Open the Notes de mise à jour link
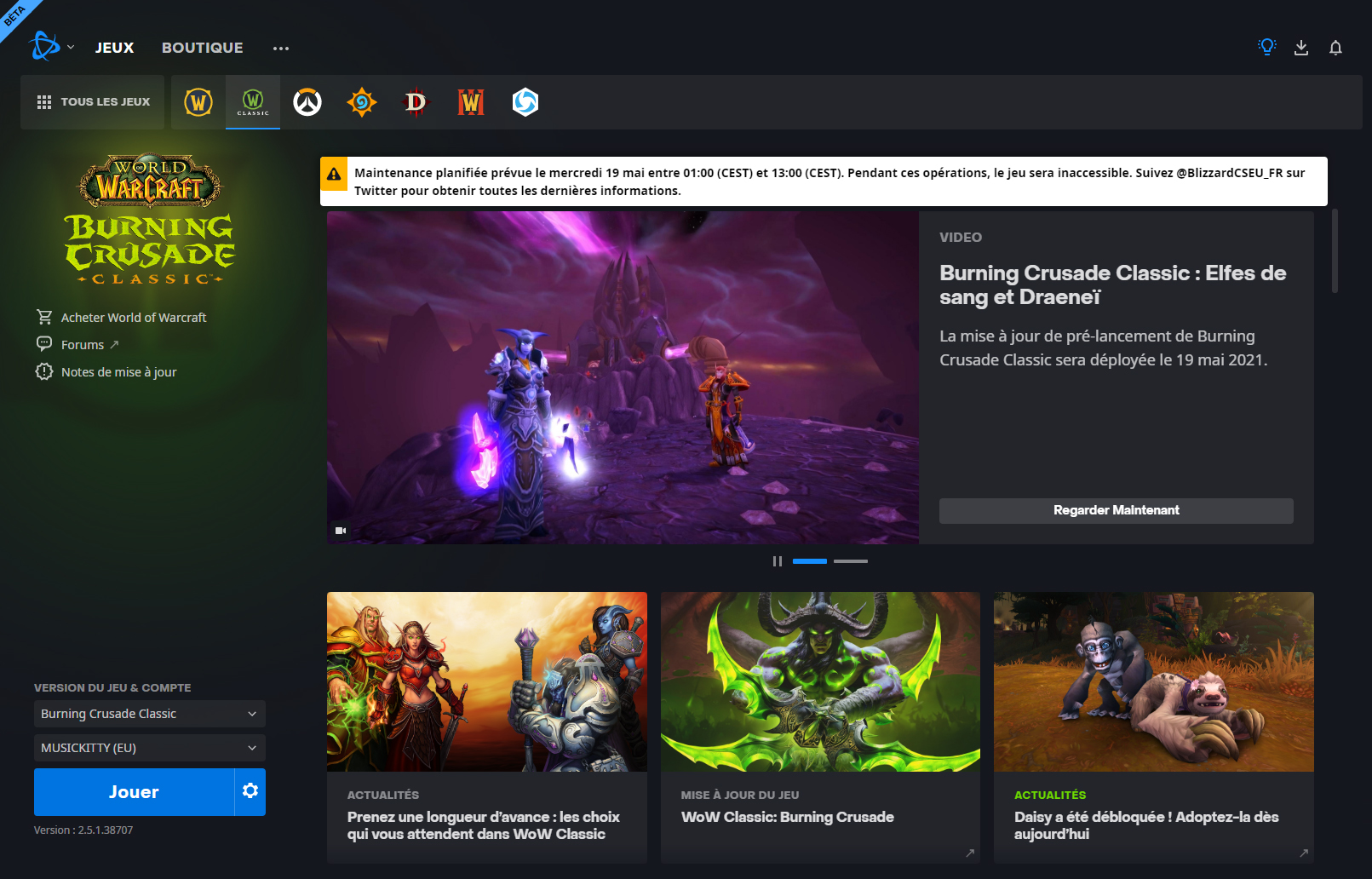 118,372
